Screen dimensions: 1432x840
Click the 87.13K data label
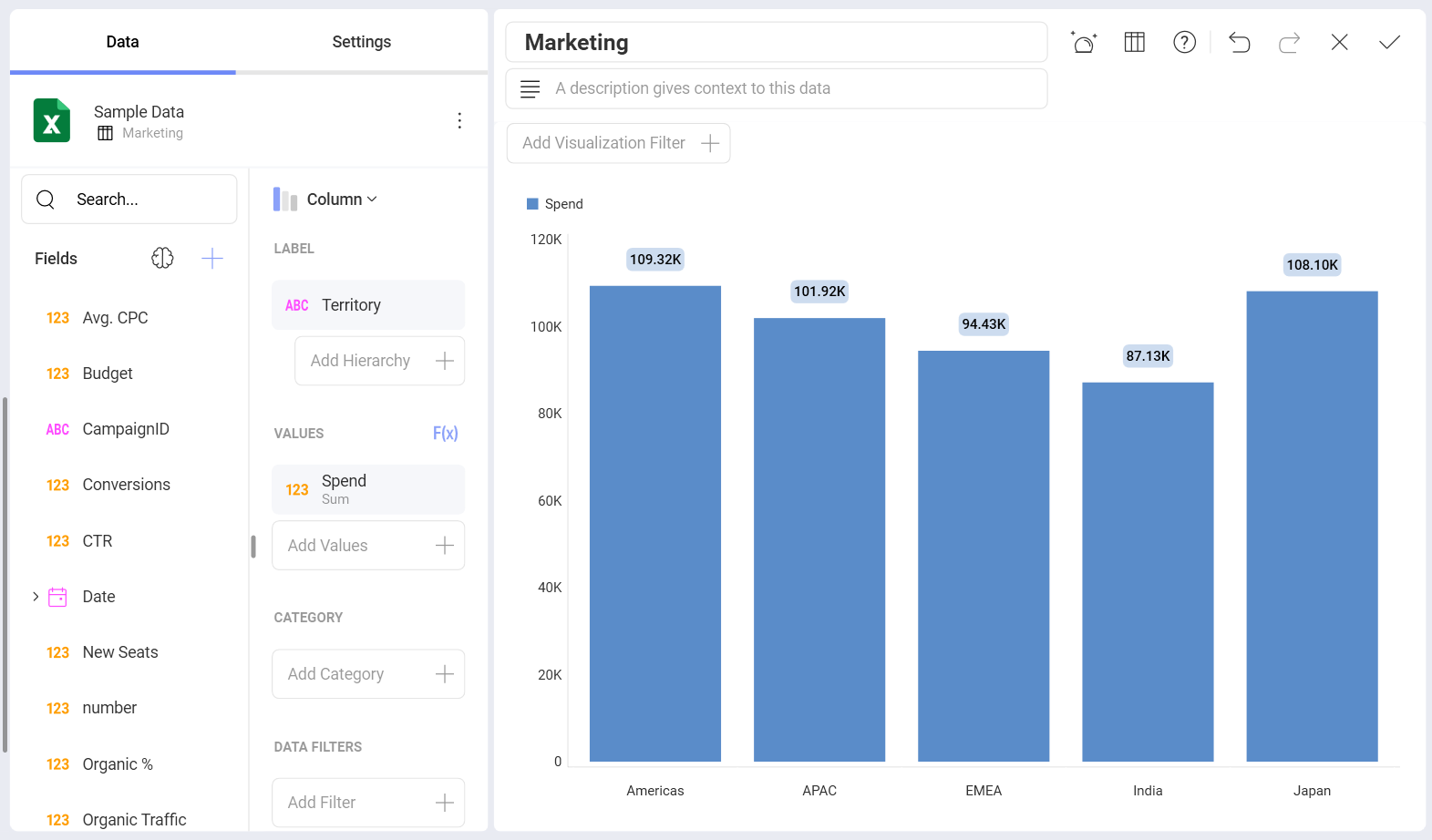coord(1148,356)
